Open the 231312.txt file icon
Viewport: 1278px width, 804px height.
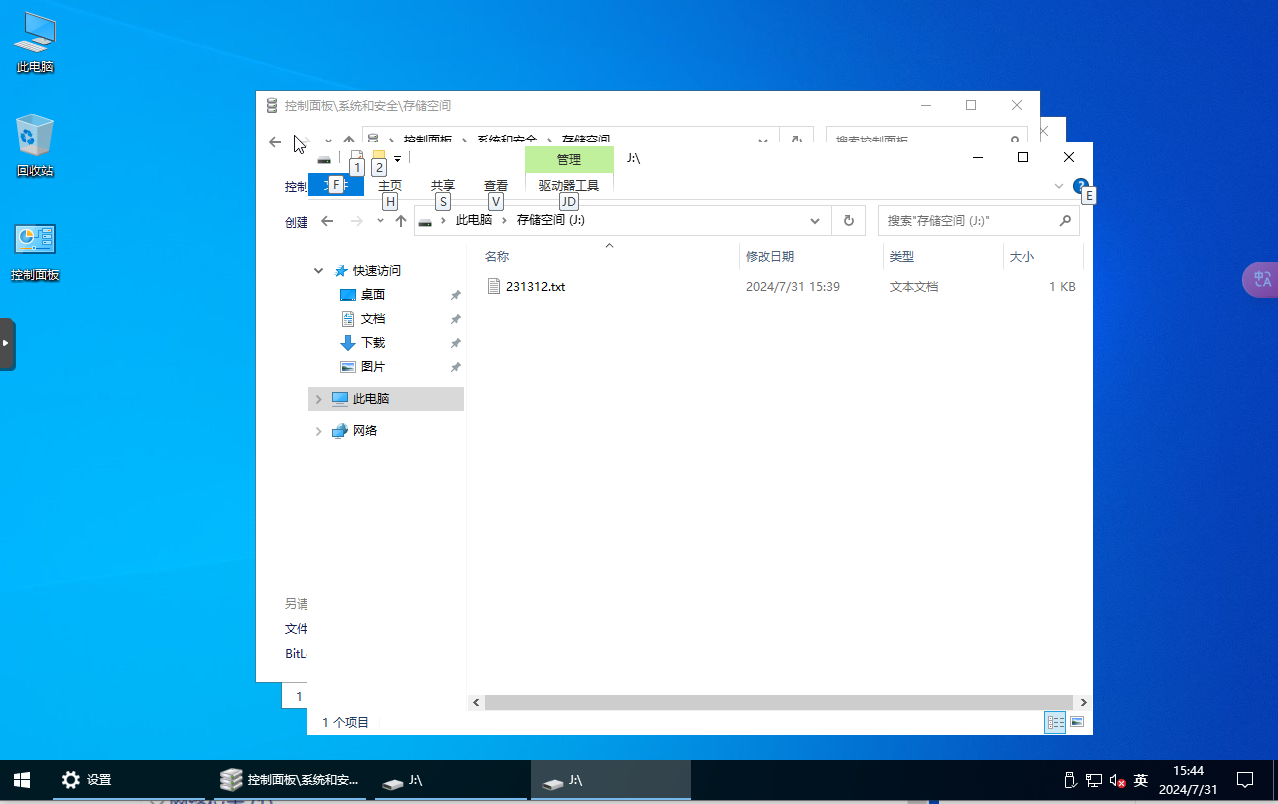coord(493,286)
